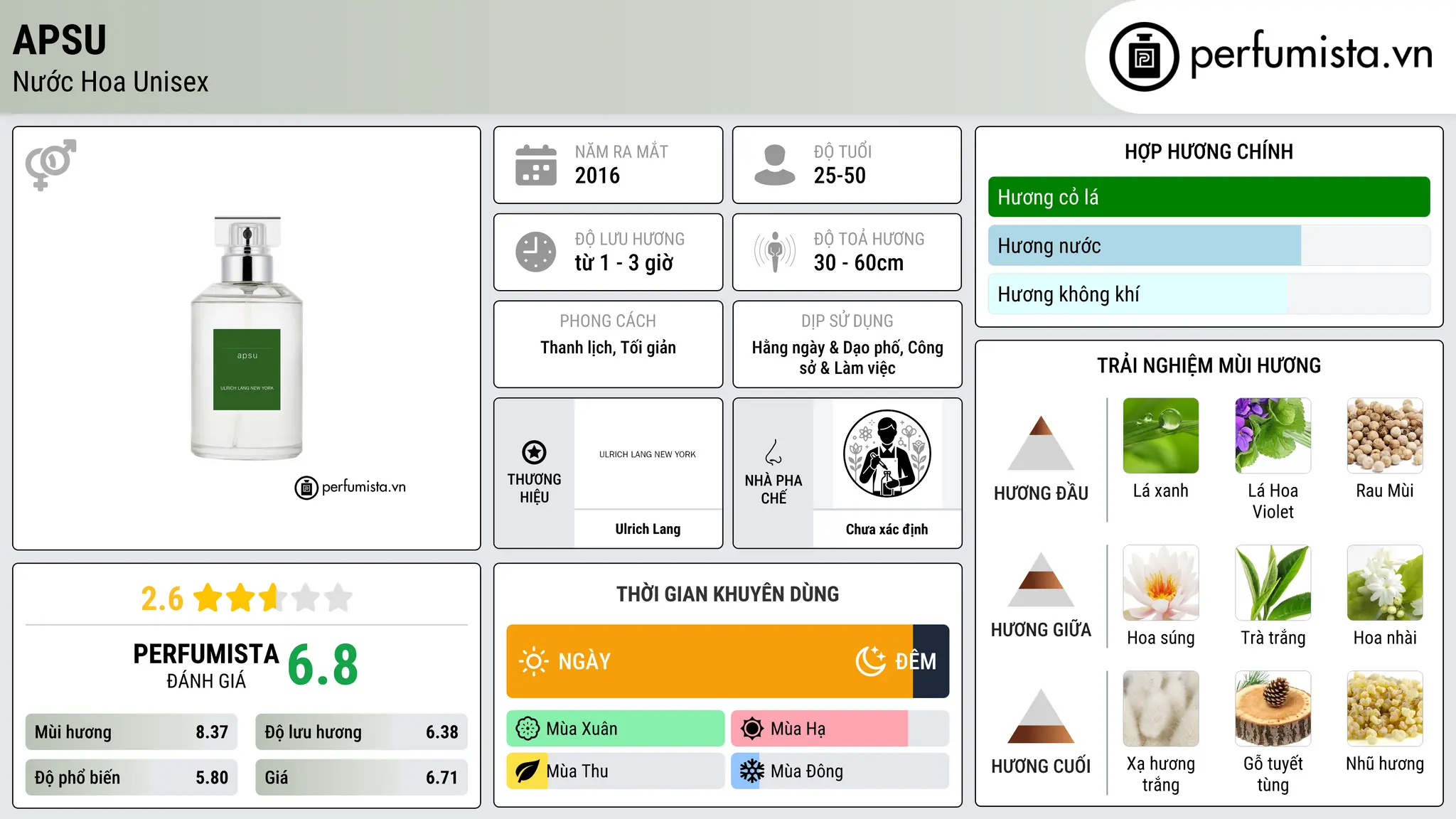Image resolution: width=1456 pixels, height=819 pixels.
Task: Click the sillage icon beside Độ toả hương
Action: [774, 252]
